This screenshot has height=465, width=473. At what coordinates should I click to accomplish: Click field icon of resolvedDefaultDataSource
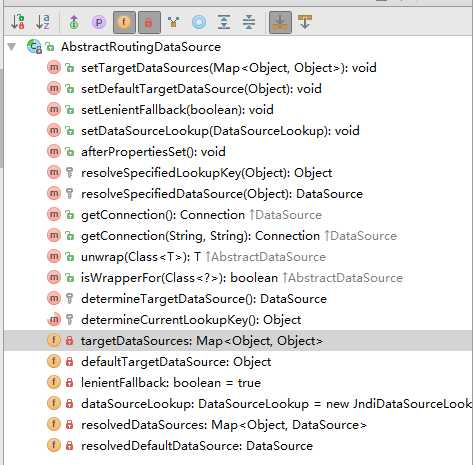pos(54,446)
